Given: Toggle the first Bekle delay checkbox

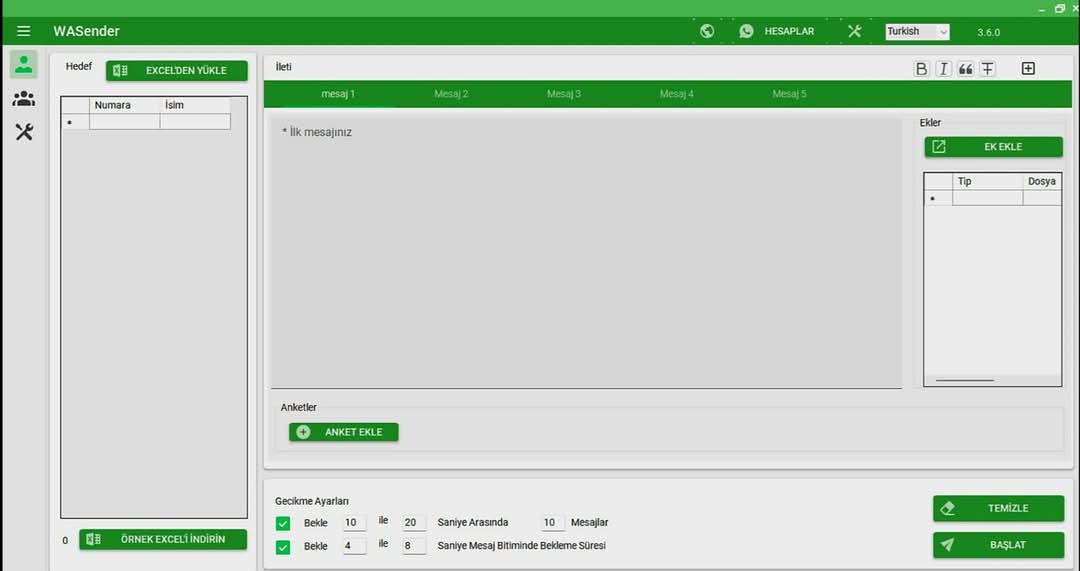Looking at the screenshot, I should tap(283, 523).
